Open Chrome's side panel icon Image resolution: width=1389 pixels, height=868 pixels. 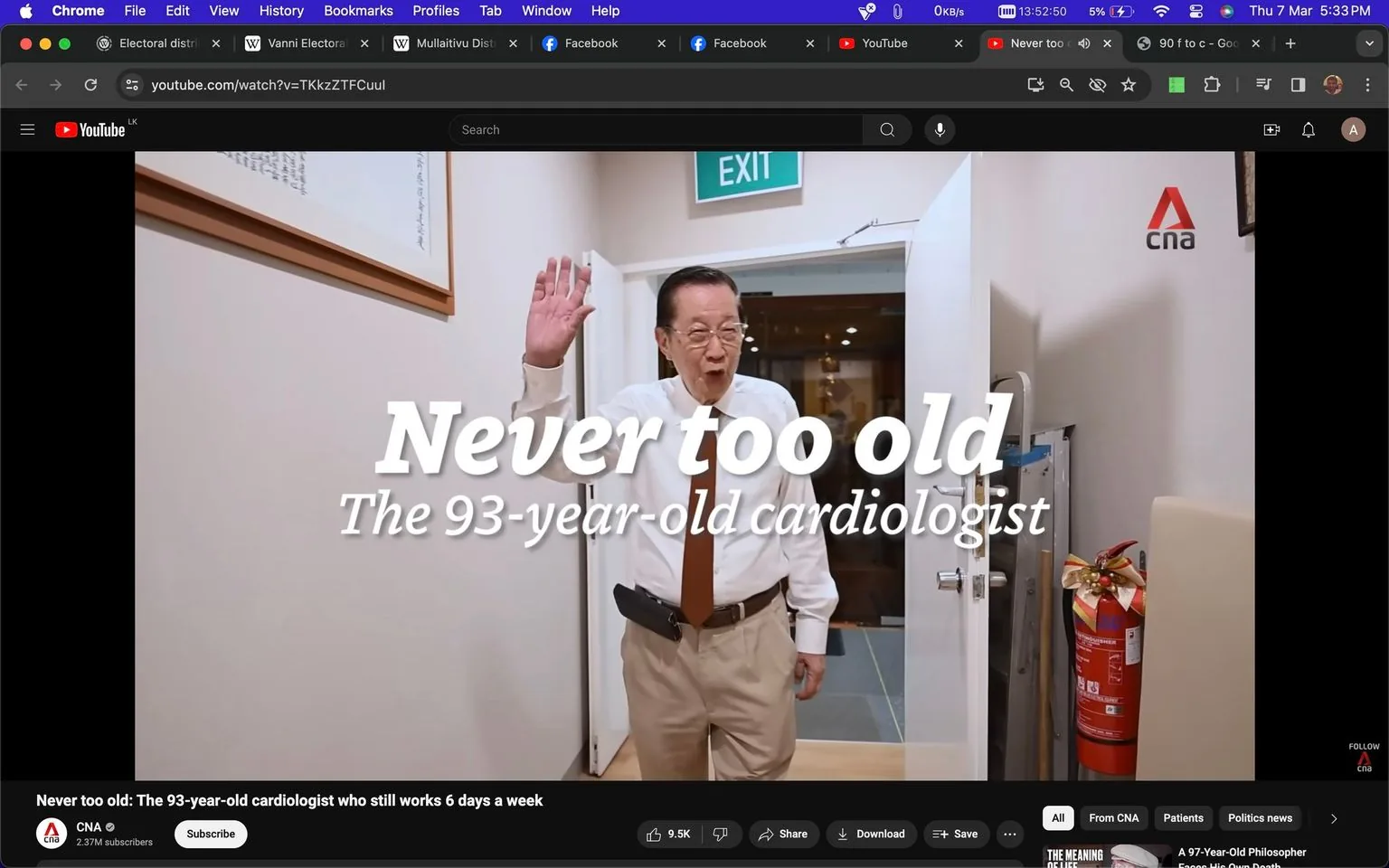point(1298,84)
